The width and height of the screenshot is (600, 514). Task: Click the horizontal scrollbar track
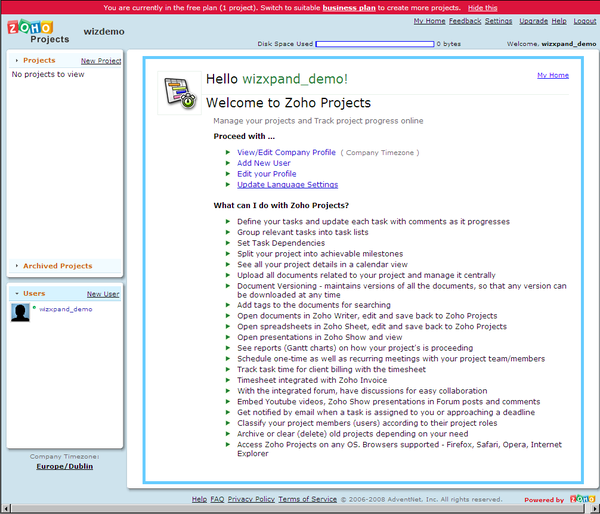pyautogui.click(x=300, y=509)
